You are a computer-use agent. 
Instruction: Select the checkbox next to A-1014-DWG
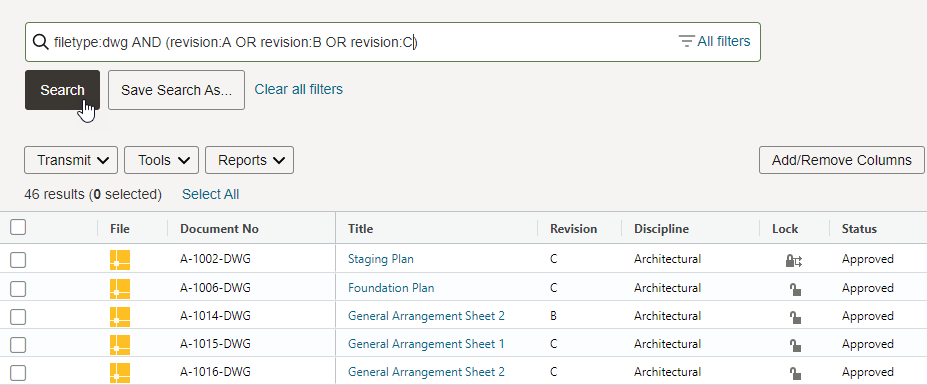coord(18,316)
